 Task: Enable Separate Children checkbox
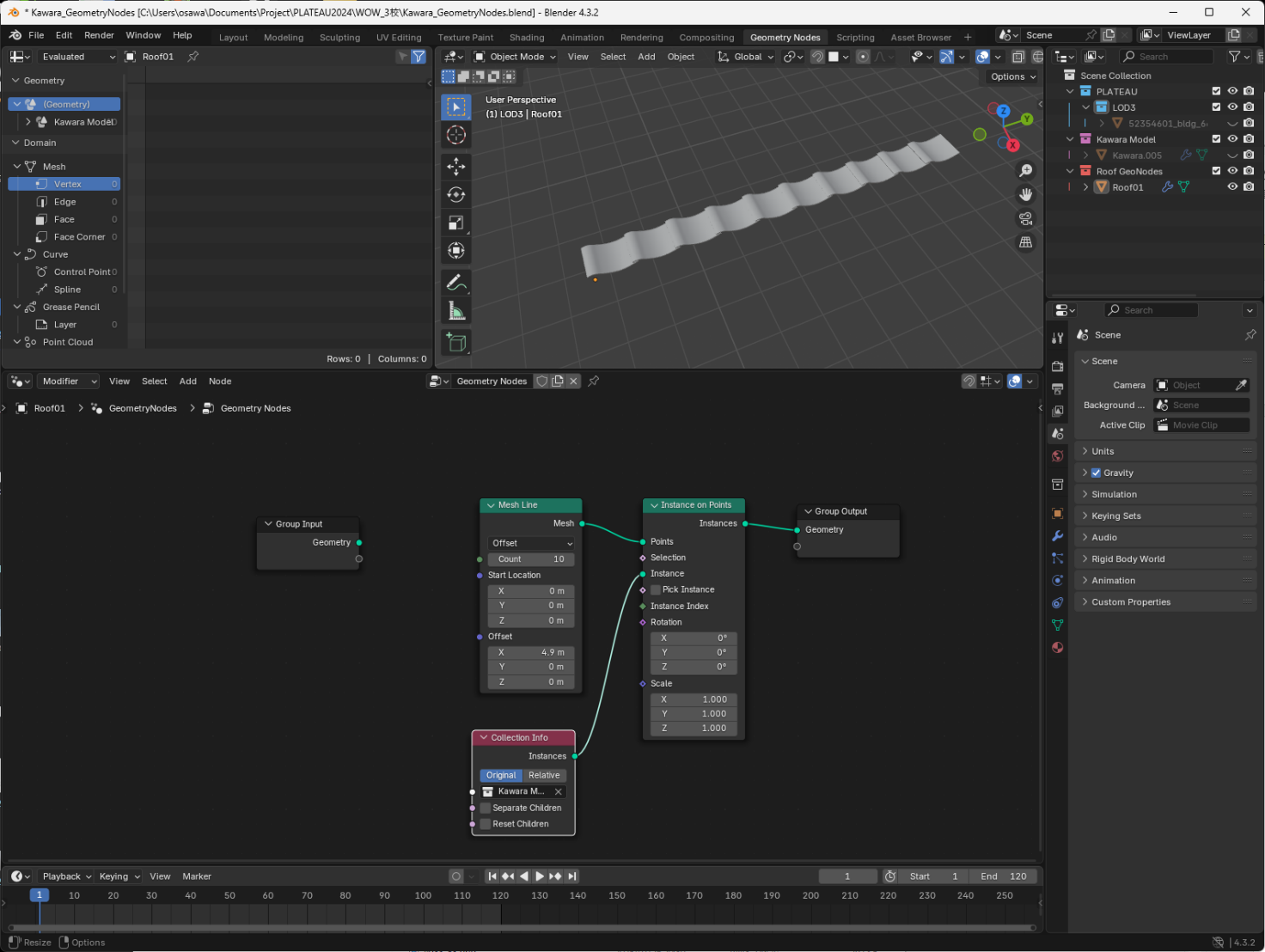tap(486, 808)
